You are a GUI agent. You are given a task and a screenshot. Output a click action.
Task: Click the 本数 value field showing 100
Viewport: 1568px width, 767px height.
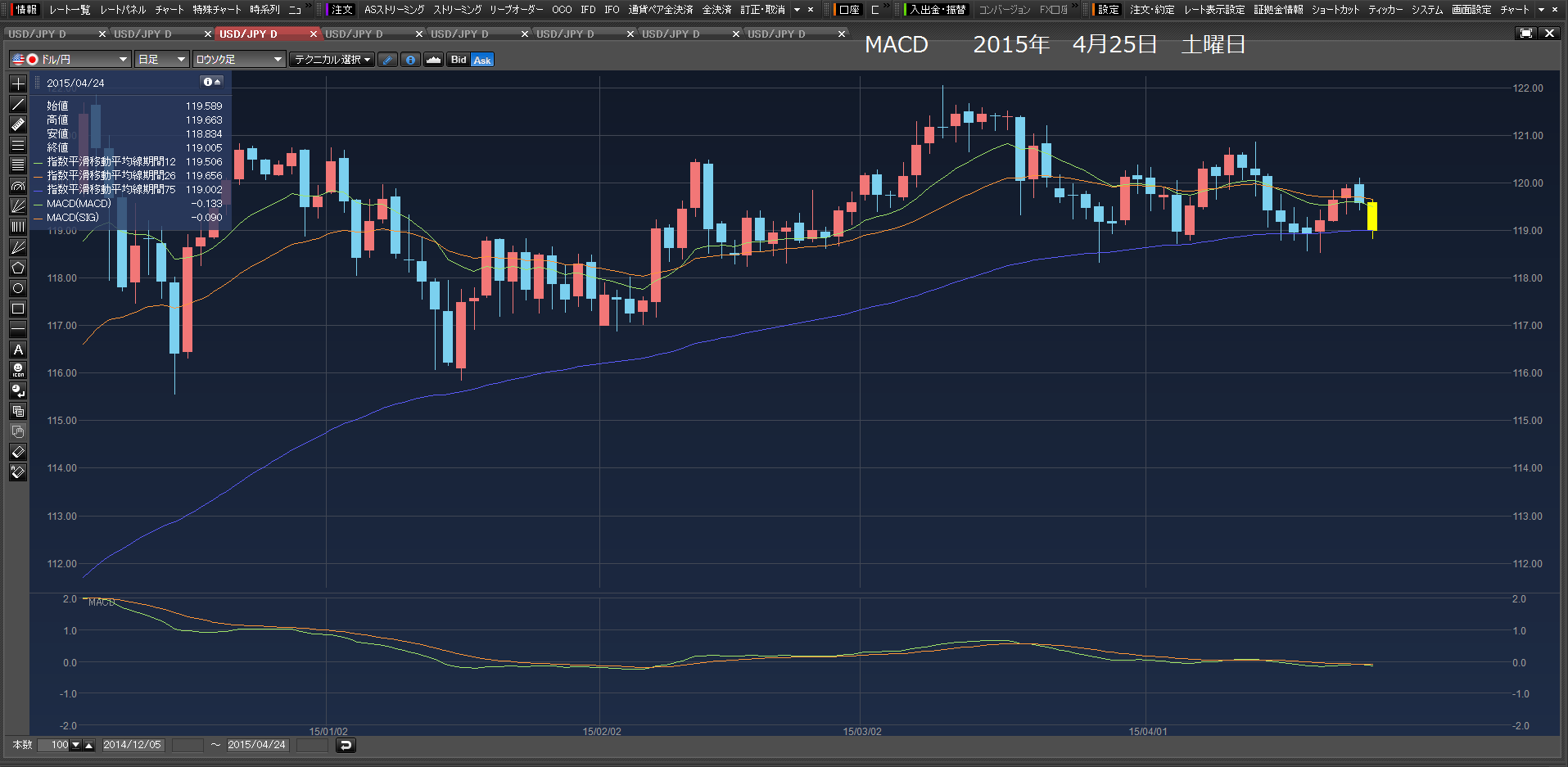(x=53, y=745)
